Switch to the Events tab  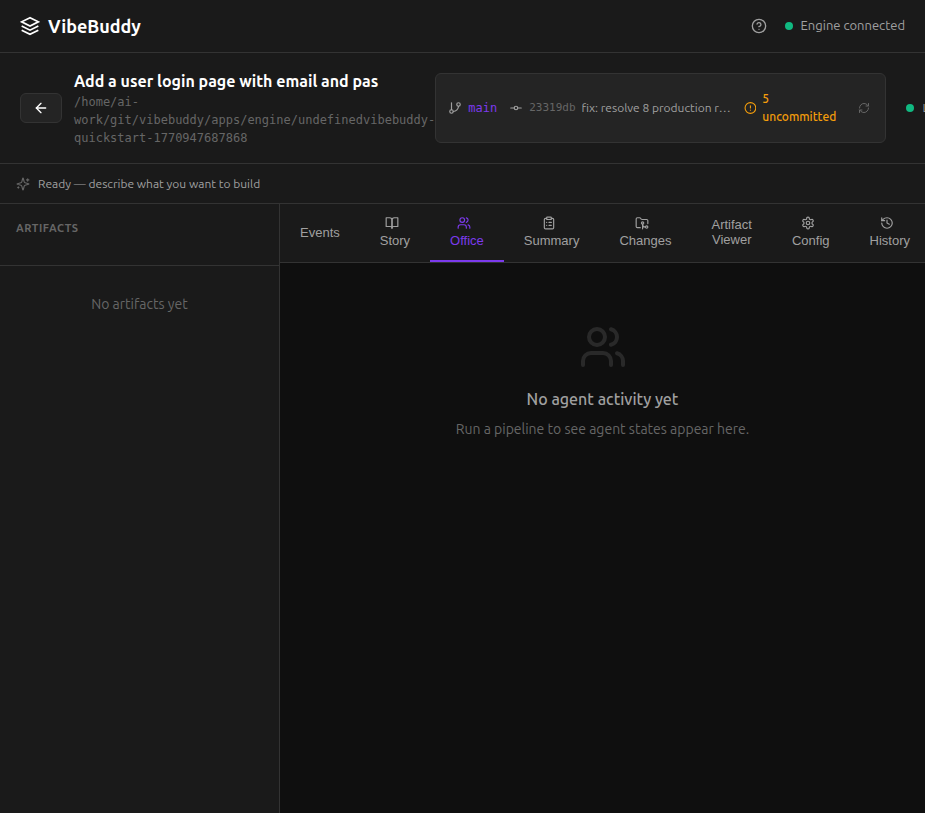click(320, 232)
